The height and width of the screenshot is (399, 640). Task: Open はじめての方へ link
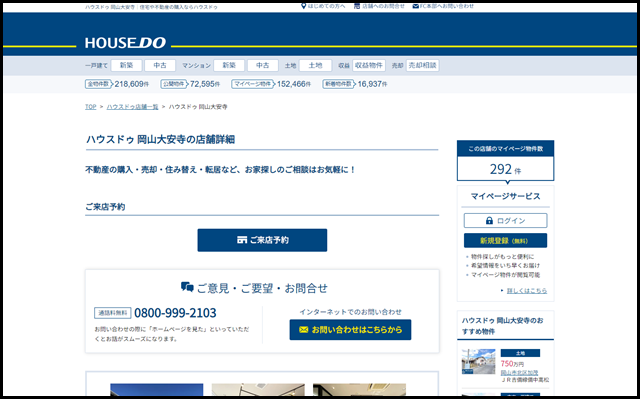tap(327, 6)
